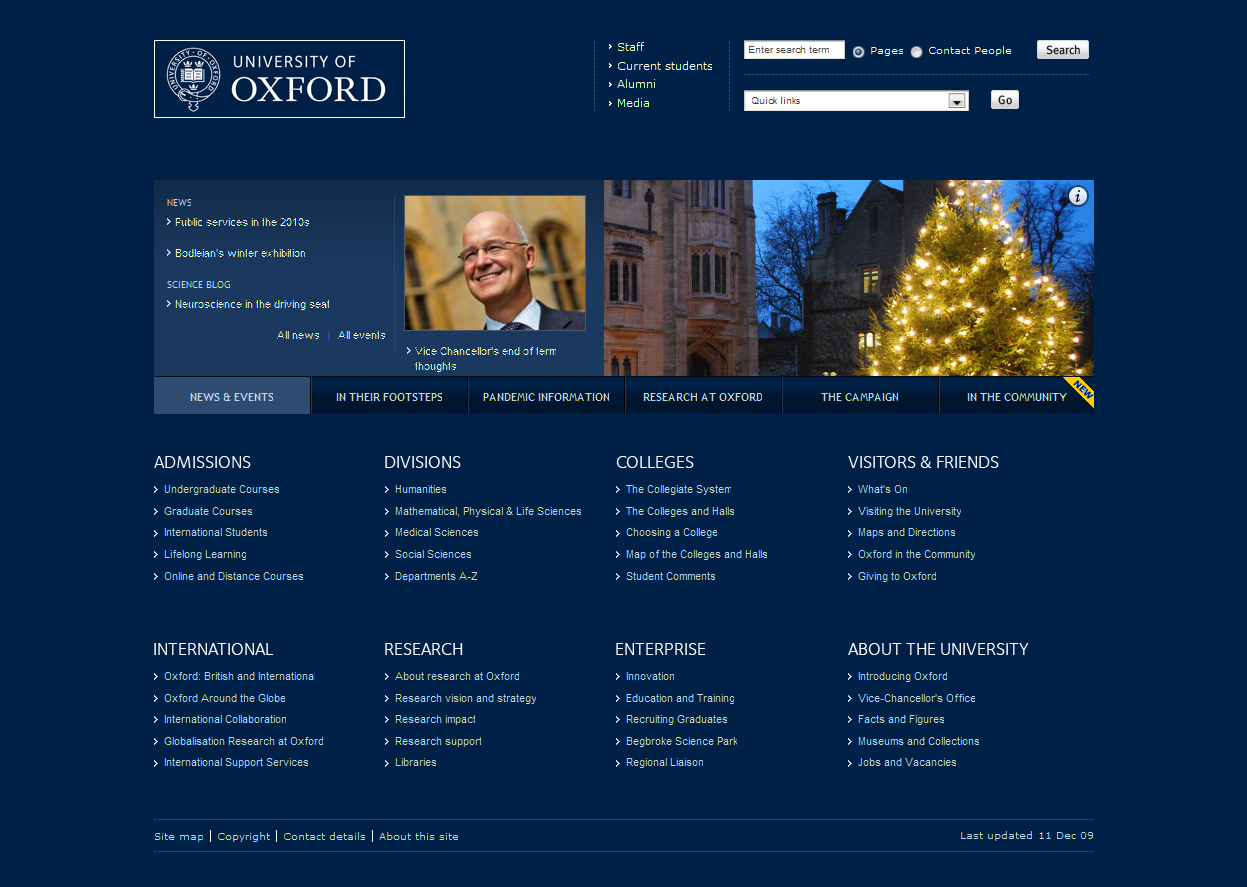Open Social Sciences link
The height and width of the screenshot is (887, 1247).
pos(433,555)
